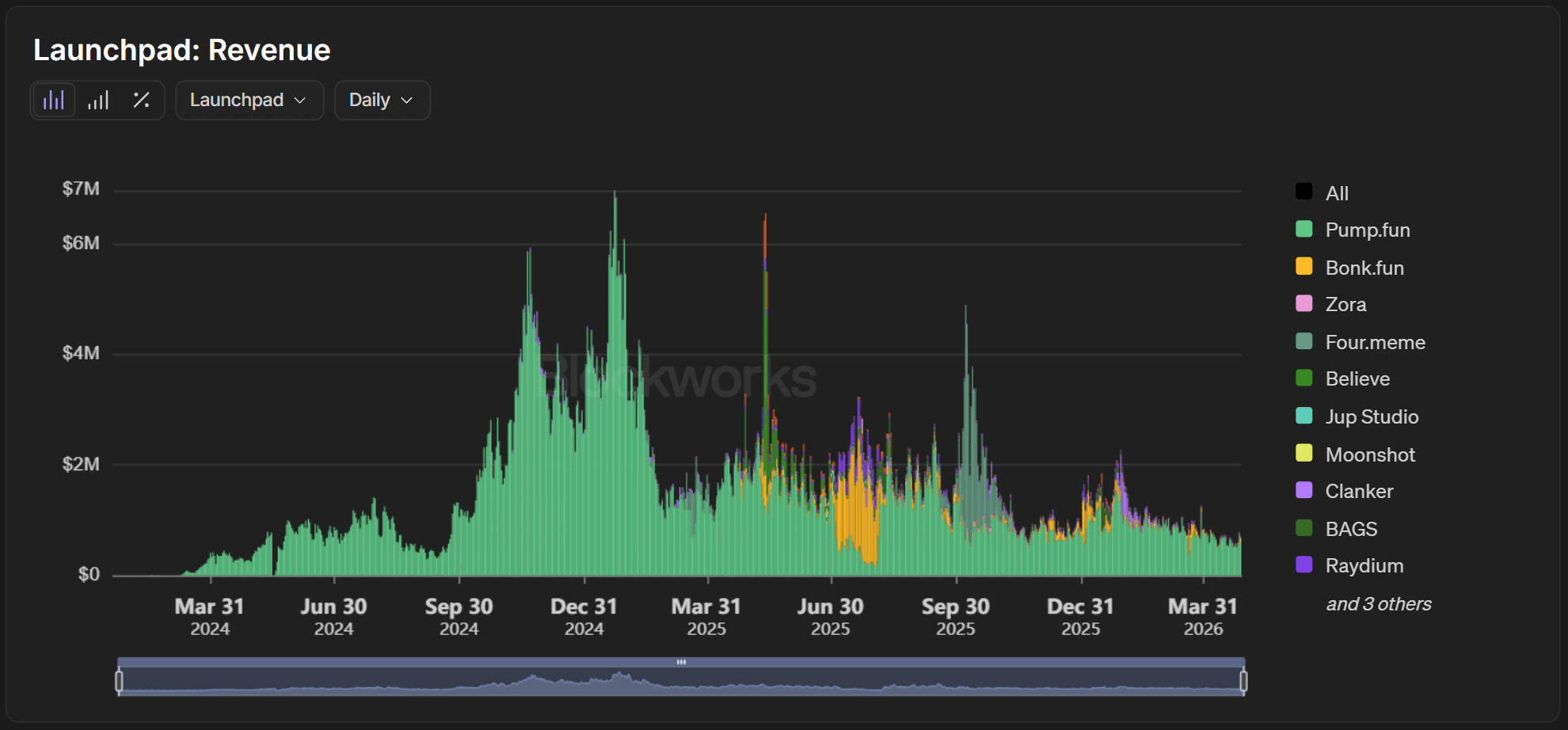Click the Zora pink legend swatch
Image resolution: width=1568 pixels, height=730 pixels.
point(1303,304)
